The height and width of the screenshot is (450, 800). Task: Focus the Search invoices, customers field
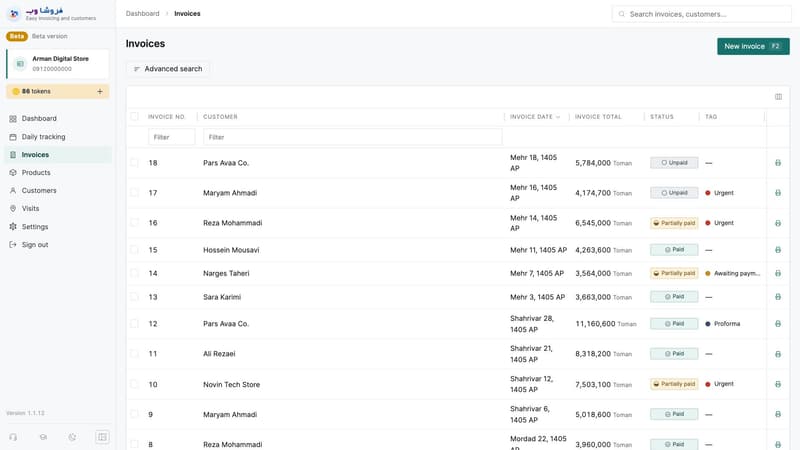tap(702, 14)
